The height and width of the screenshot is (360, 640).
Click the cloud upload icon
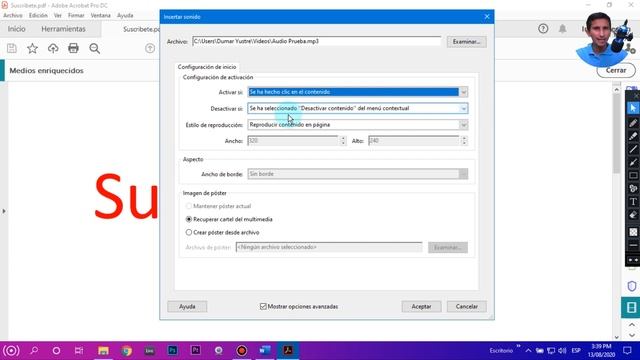click(x=53, y=48)
